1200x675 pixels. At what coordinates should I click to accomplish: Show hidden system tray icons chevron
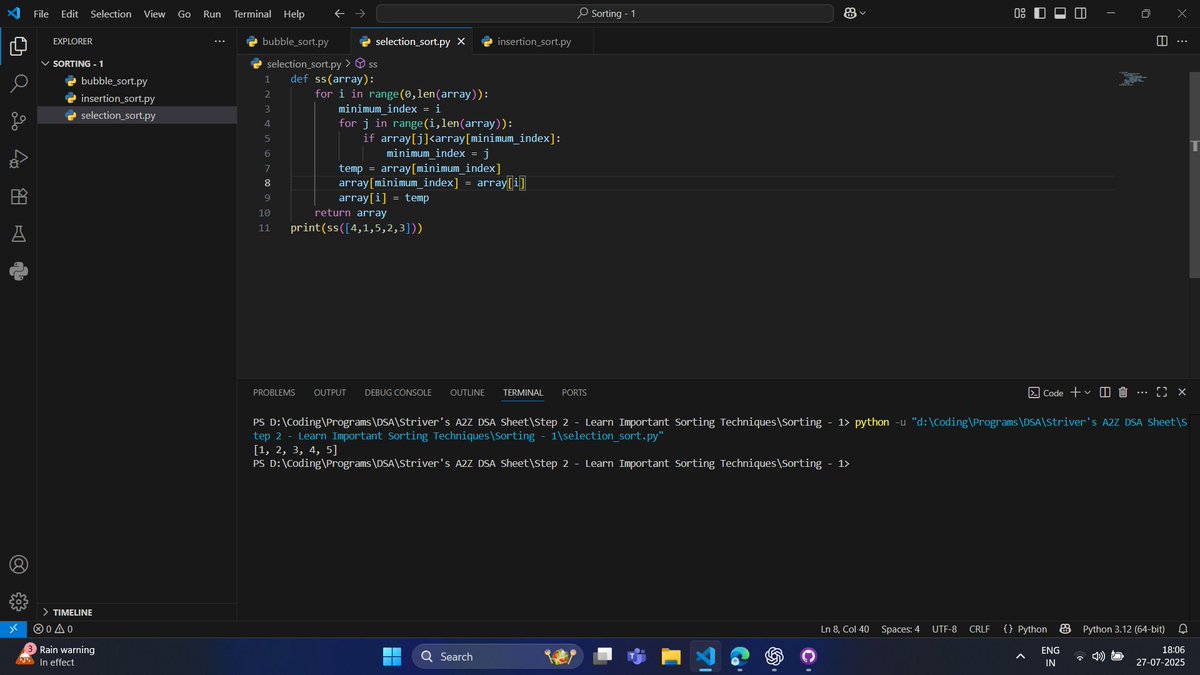click(1019, 656)
